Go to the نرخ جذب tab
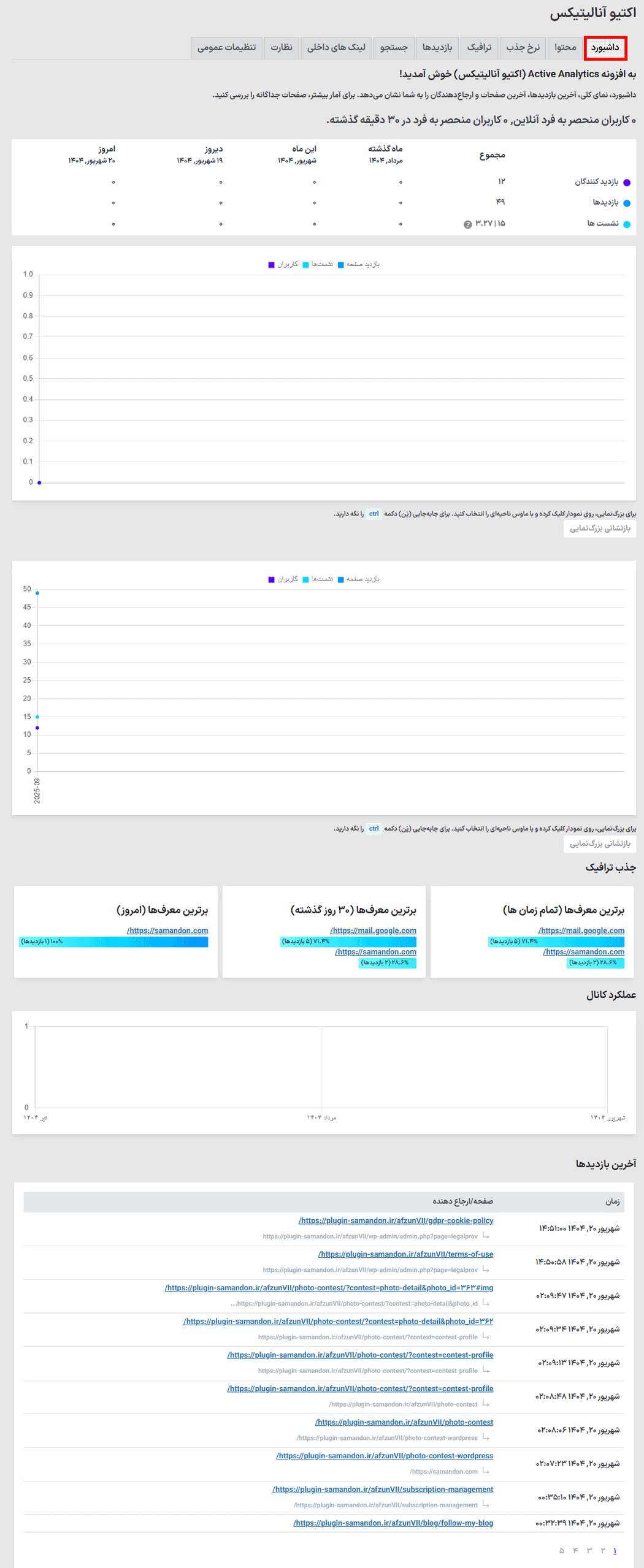The height and width of the screenshot is (1568, 644). [x=523, y=48]
